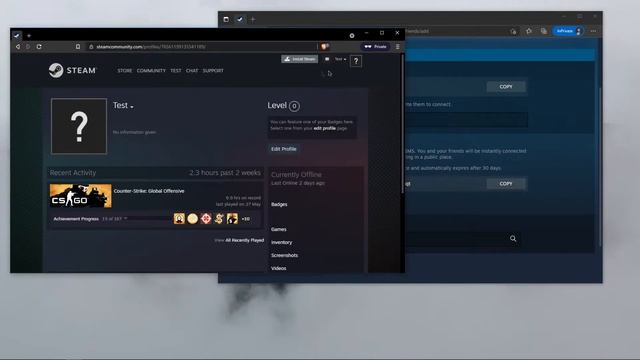Reload the Steam profile page
The height and width of the screenshot is (360, 640).
coord(39,47)
